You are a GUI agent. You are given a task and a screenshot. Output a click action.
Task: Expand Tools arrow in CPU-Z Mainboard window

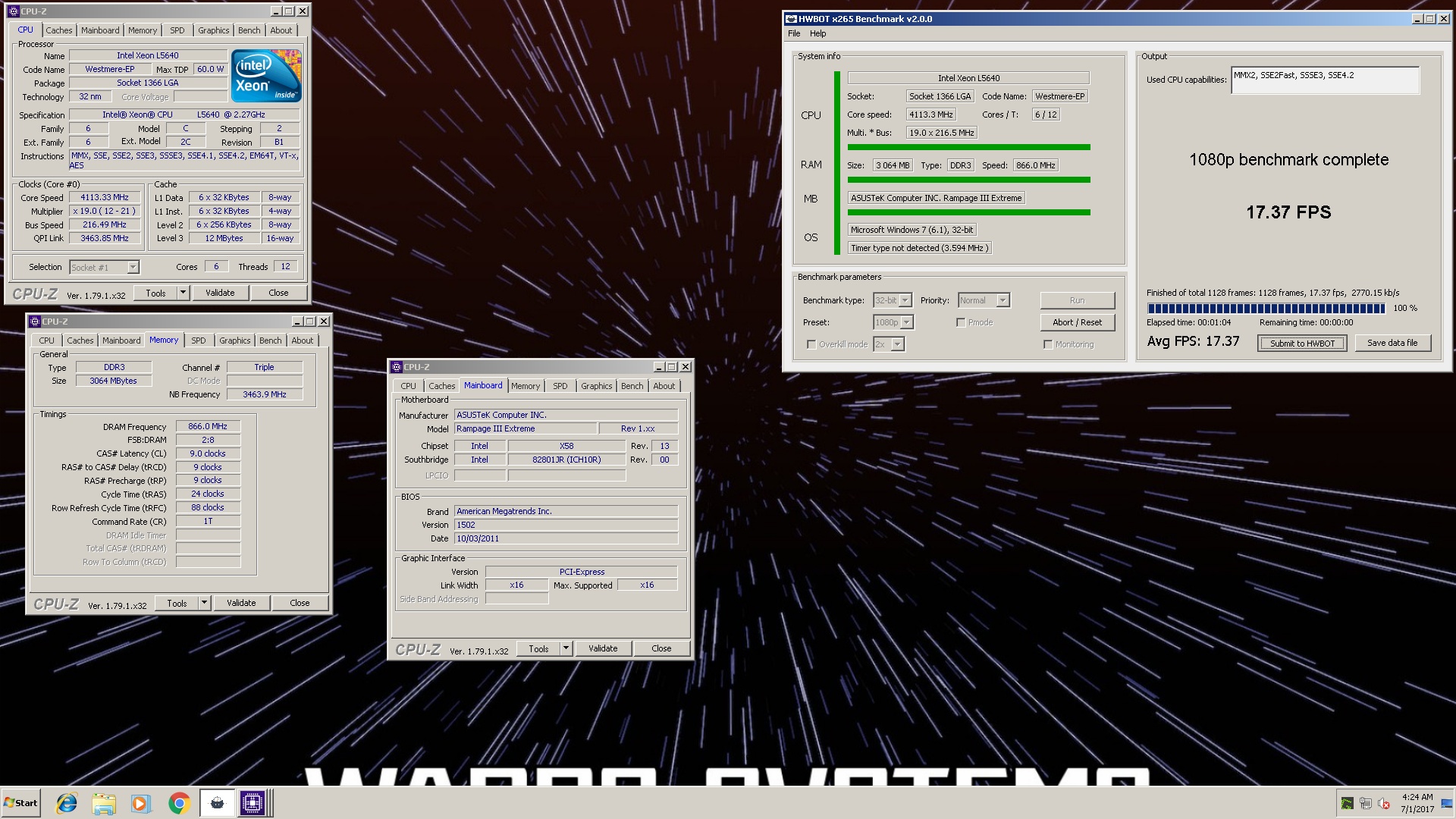pyautogui.click(x=566, y=648)
